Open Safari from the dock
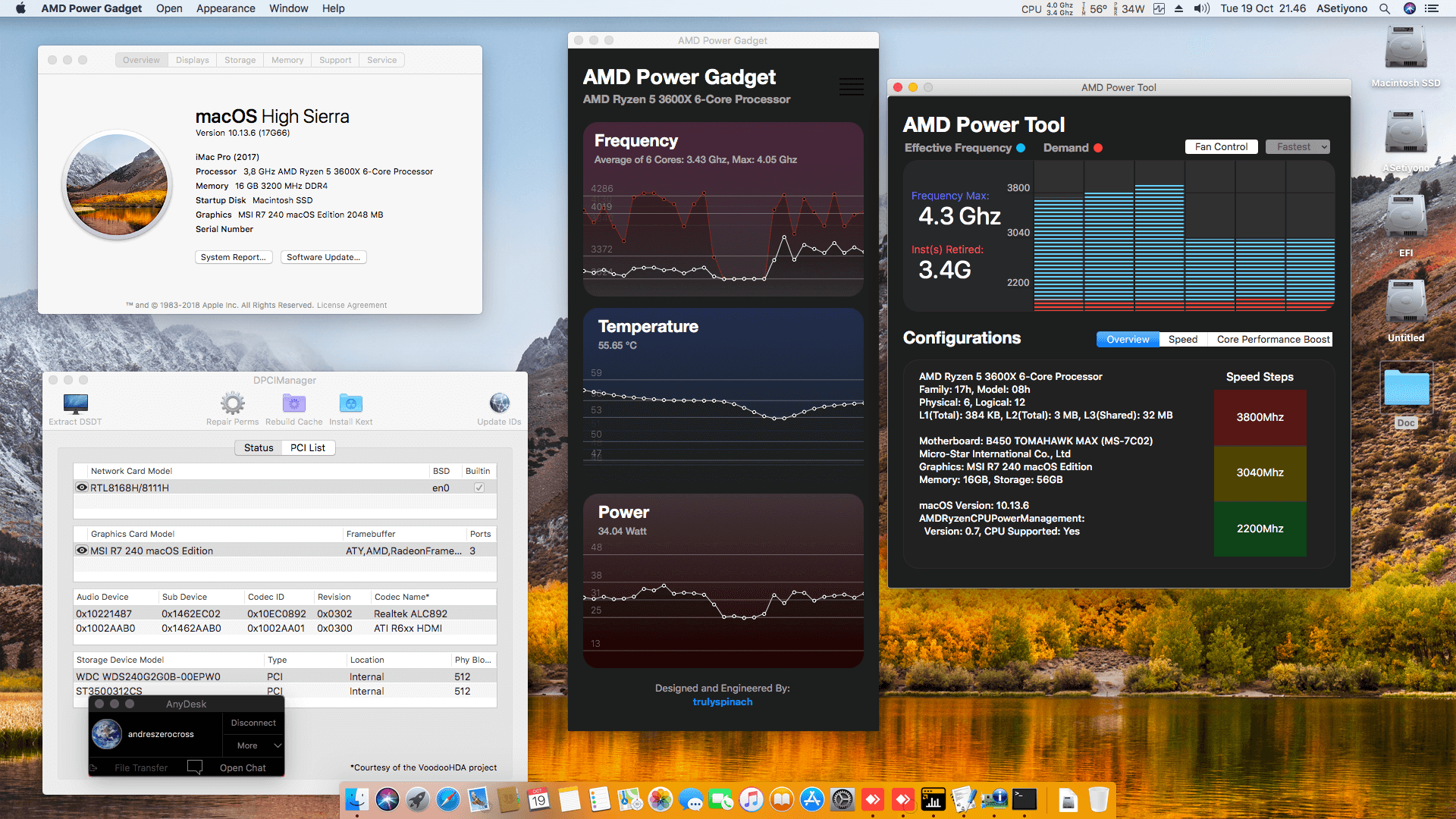The height and width of the screenshot is (819, 1456). 448,799
